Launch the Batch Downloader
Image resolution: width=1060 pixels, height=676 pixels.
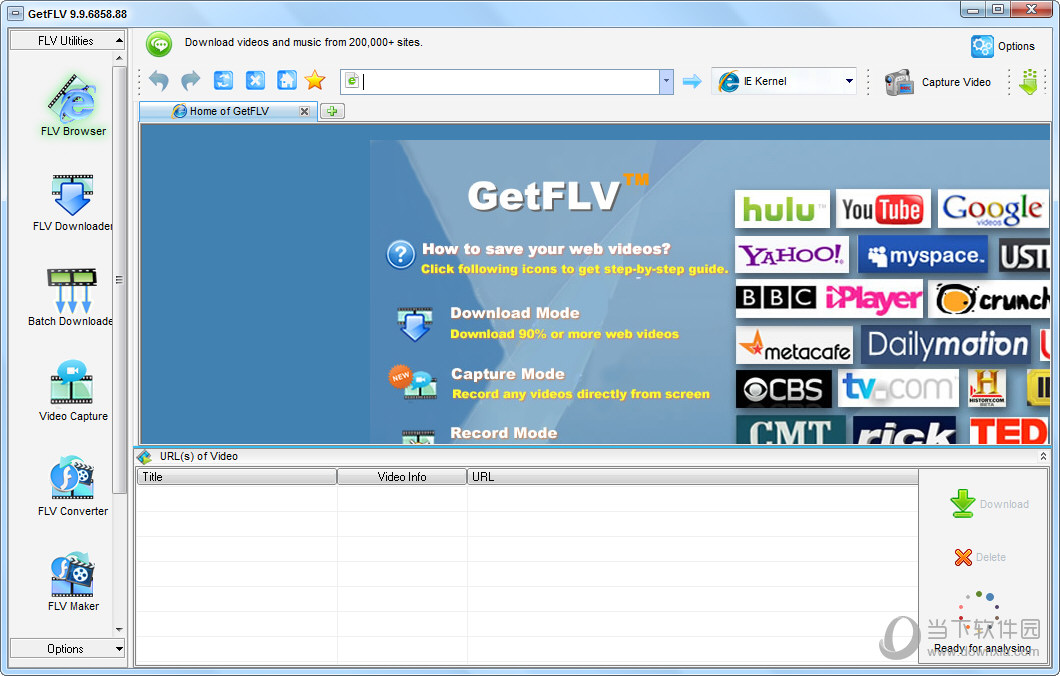click(x=71, y=297)
